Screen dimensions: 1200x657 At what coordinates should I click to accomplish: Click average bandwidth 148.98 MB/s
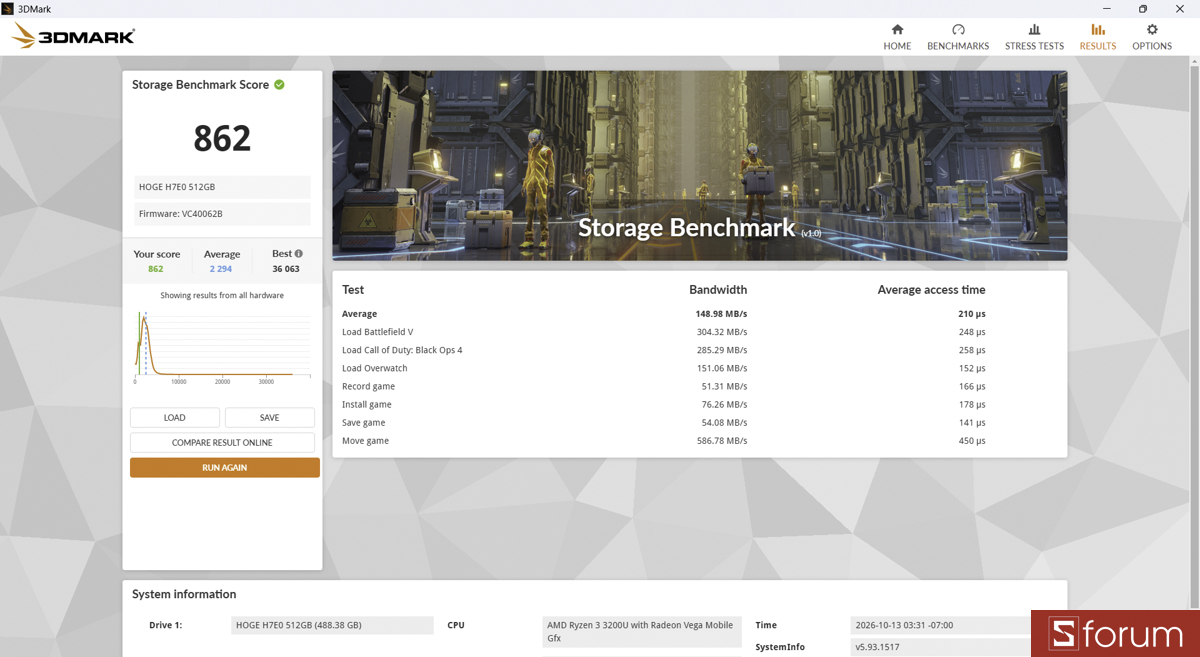point(722,314)
